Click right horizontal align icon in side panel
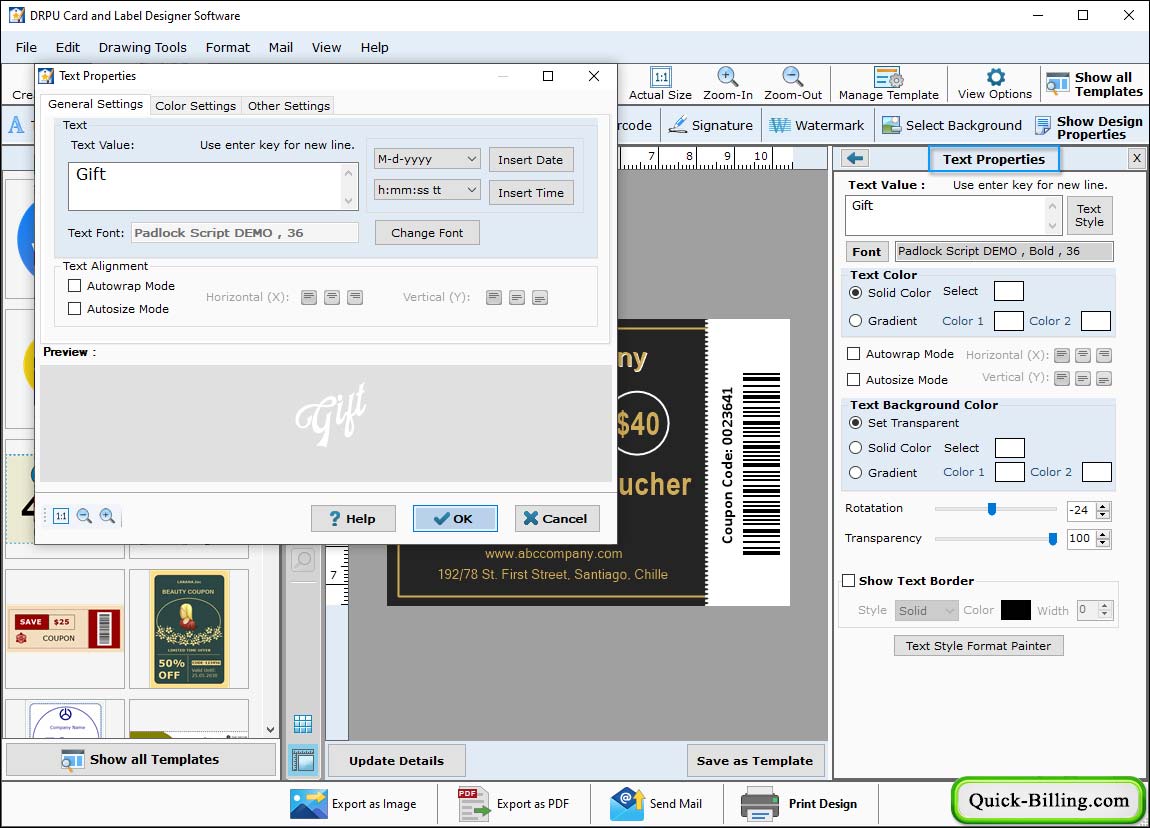 coord(1105,355)
